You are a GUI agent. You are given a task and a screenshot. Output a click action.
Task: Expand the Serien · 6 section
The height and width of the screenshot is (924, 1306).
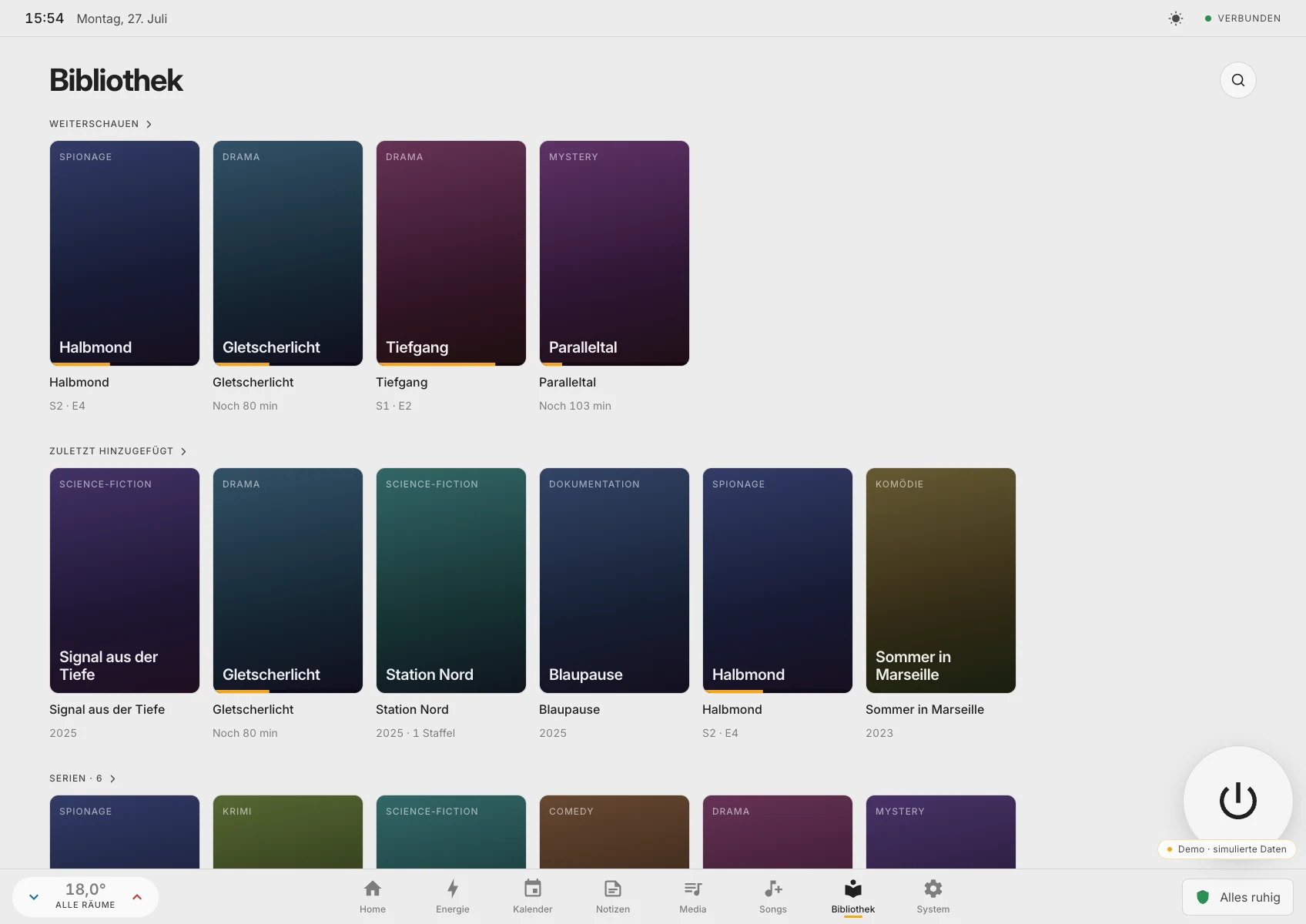point(82,778)
